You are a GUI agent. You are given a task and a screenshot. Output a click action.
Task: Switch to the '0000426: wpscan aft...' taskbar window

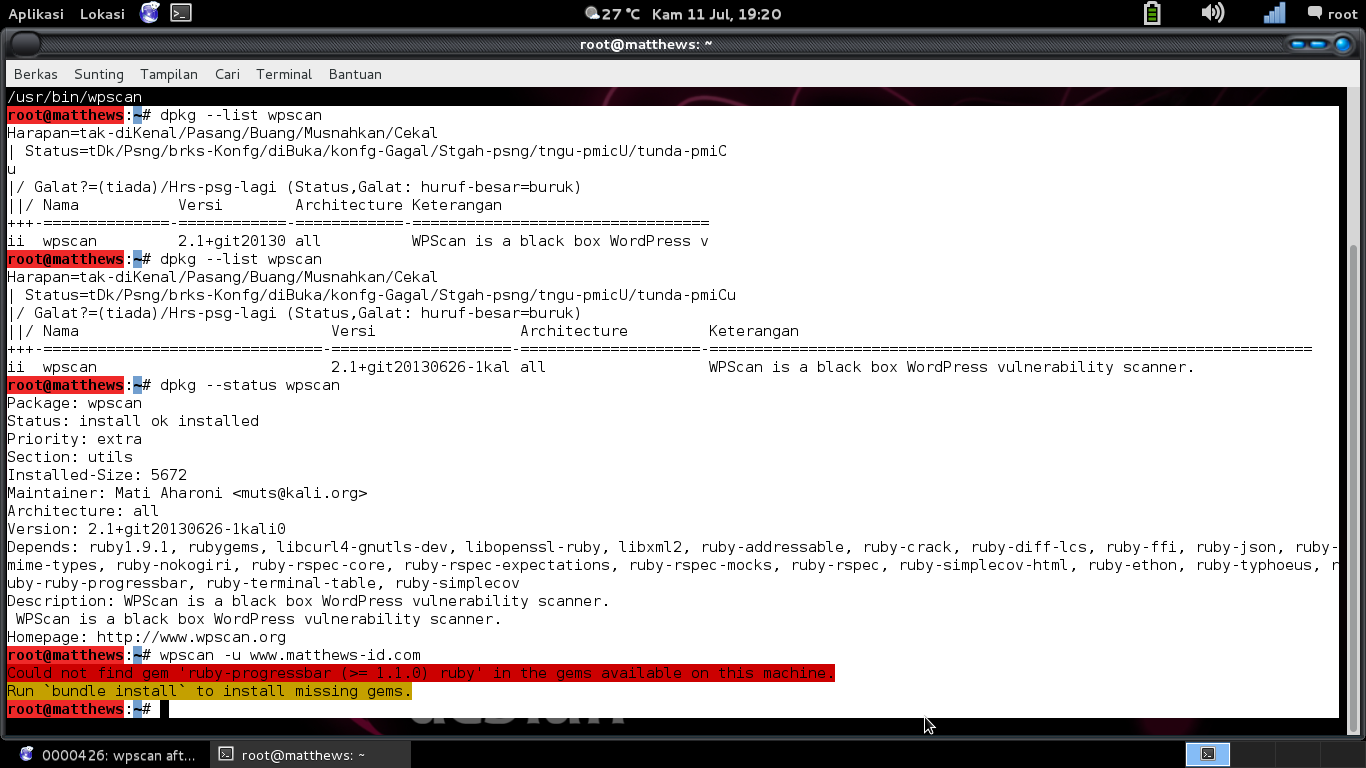click(x=108, y=755)
